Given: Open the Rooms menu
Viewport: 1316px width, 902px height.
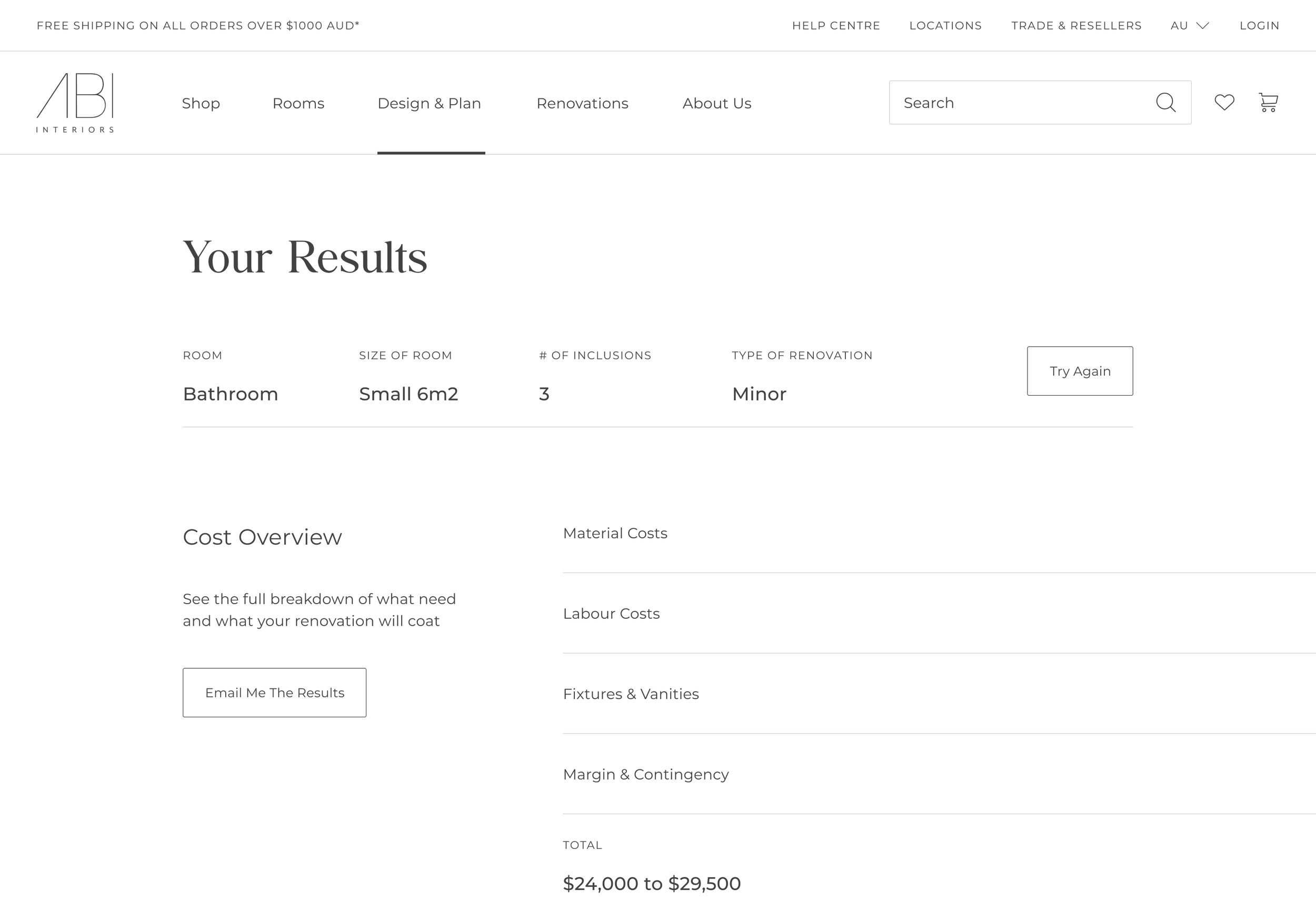Looking at the screenshot, I should 298,103.
